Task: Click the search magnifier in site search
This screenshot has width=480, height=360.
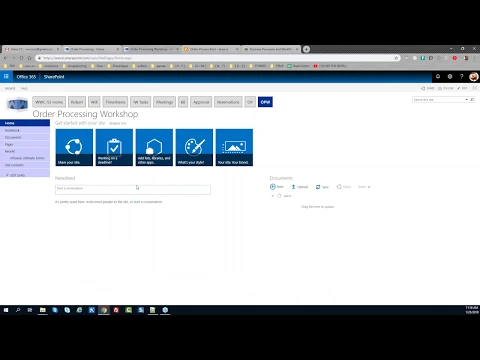Action: (472, 100)
